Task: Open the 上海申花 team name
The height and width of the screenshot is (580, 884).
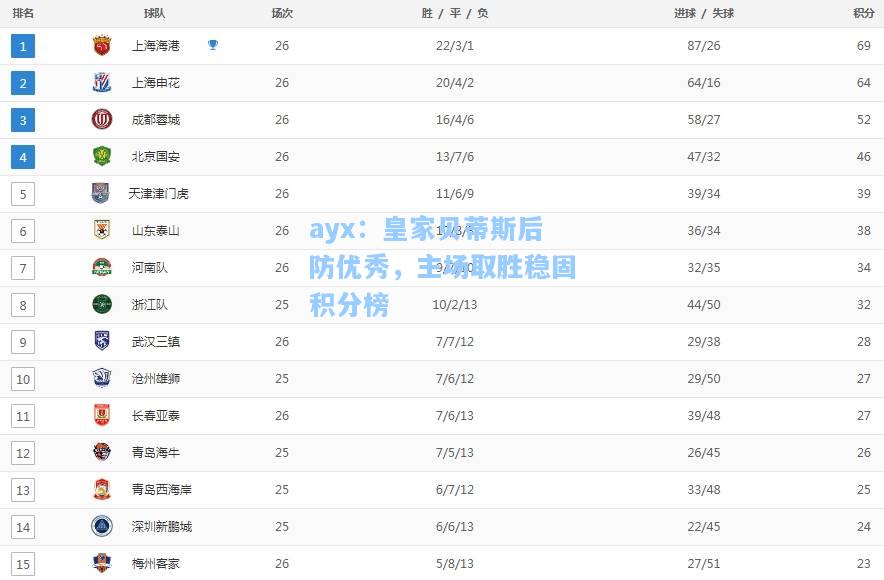Action: [156, 83]
